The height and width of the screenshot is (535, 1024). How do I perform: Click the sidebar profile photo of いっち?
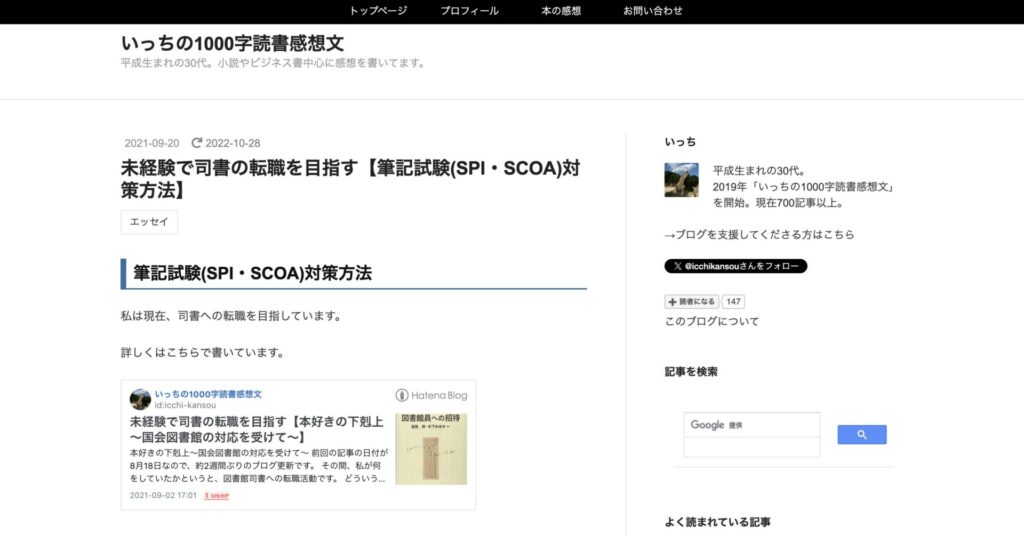(x=681, y=180)
